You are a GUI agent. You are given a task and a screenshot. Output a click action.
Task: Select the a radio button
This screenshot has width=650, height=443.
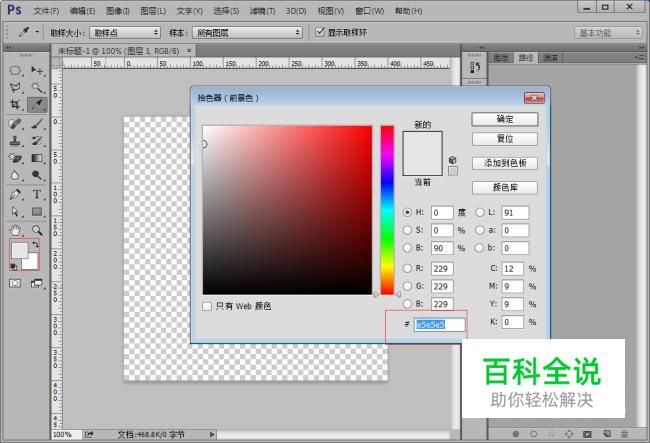pyautogui.click(x=480, y=230)
